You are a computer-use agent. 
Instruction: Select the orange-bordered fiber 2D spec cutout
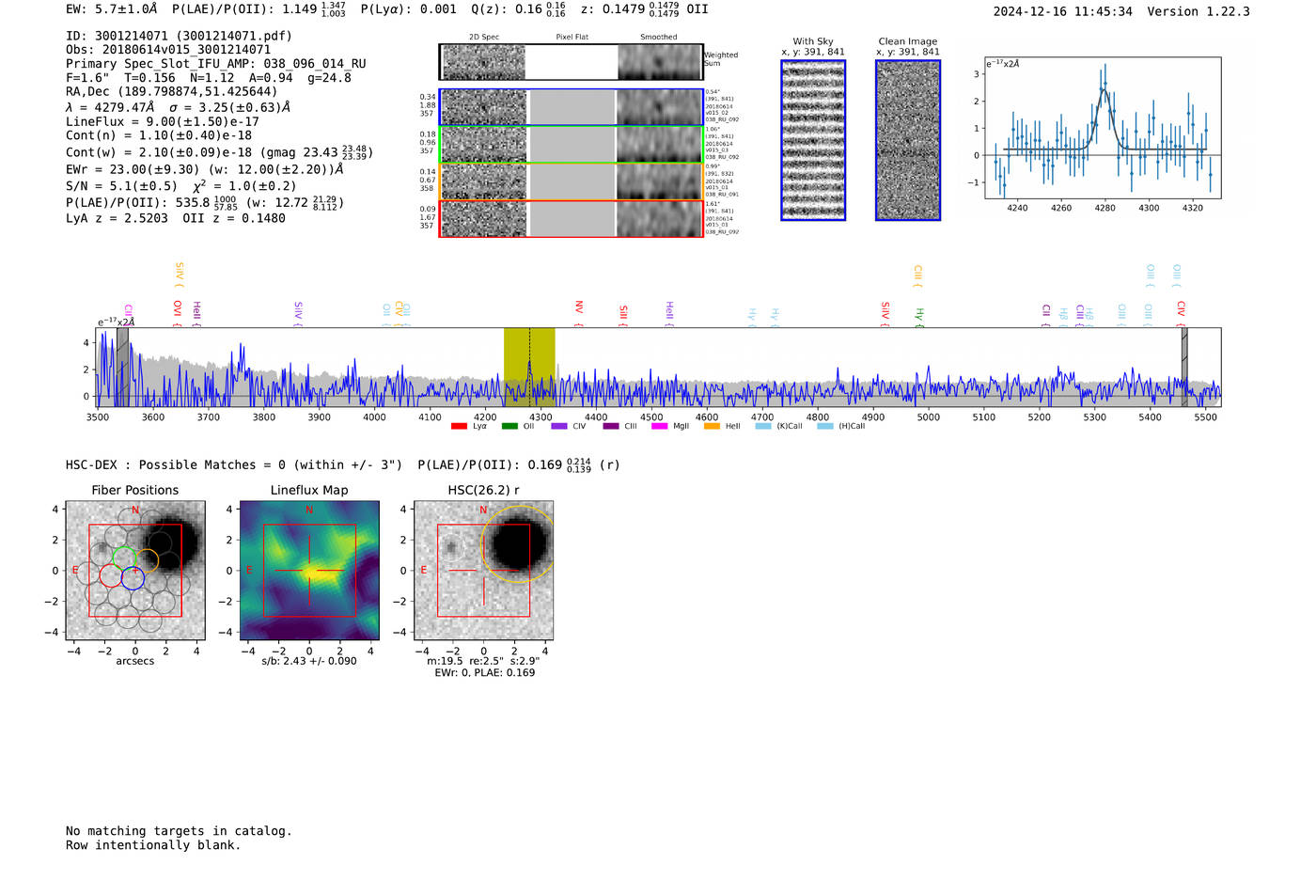pyautogui.click(x=484, y=181)
